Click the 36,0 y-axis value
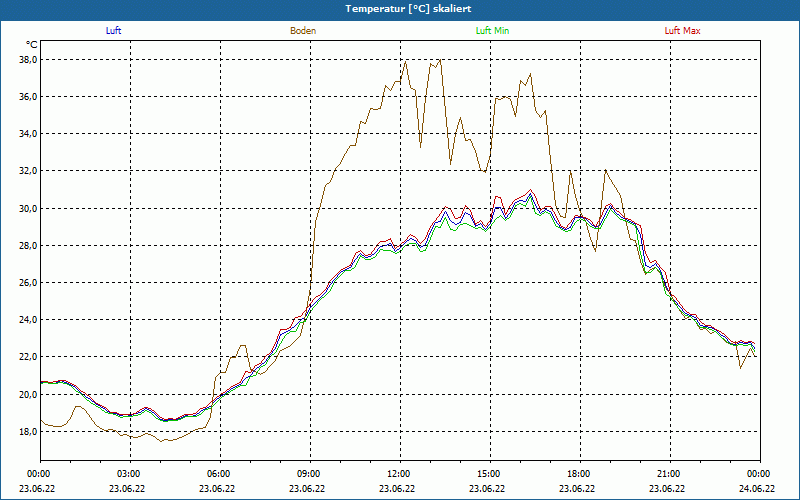Image resolution: width=800 pixels, height=500 pixels. pos(27,97)
